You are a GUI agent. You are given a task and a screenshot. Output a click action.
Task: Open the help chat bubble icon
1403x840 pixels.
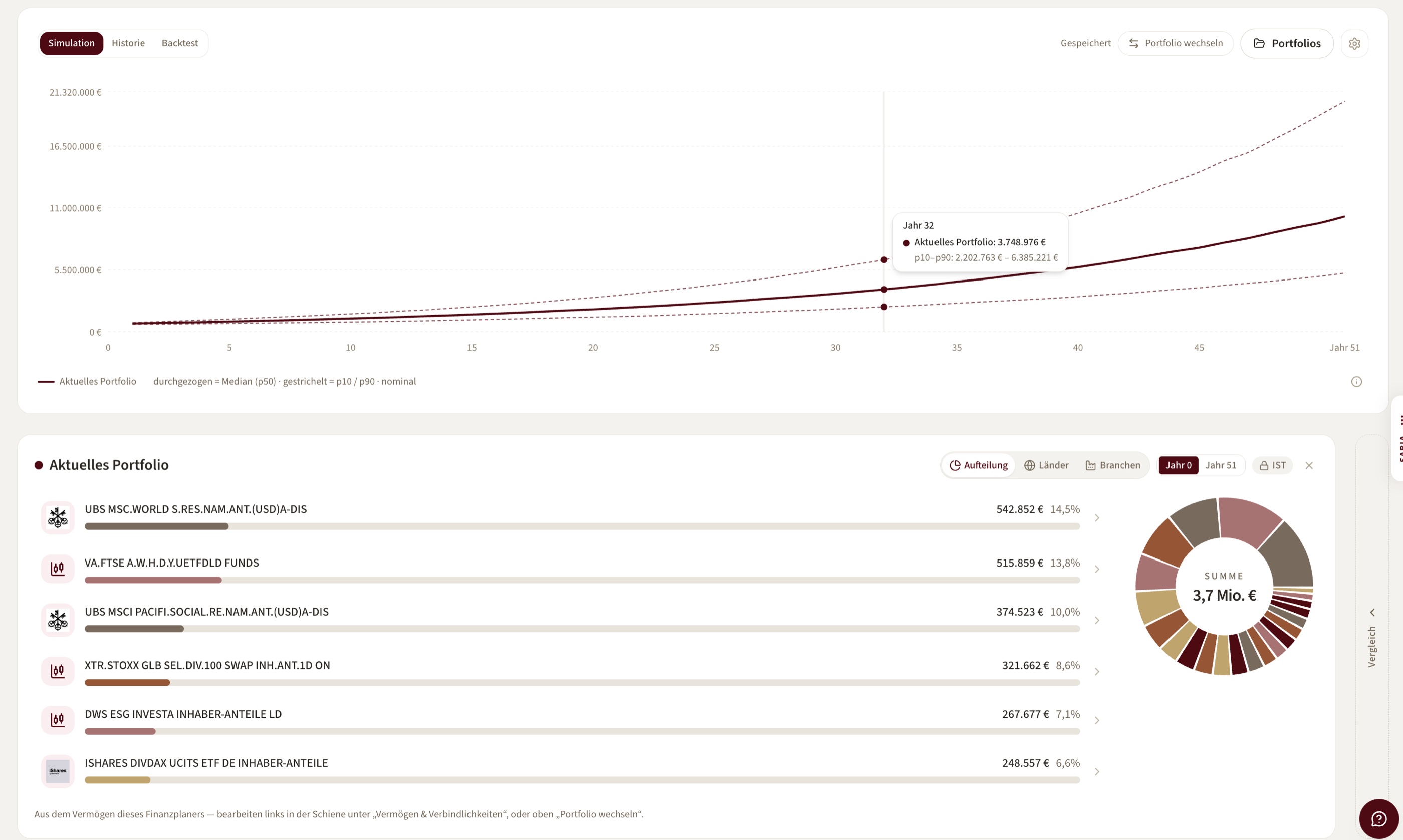pyautogui.click(x=1378, y=818)
